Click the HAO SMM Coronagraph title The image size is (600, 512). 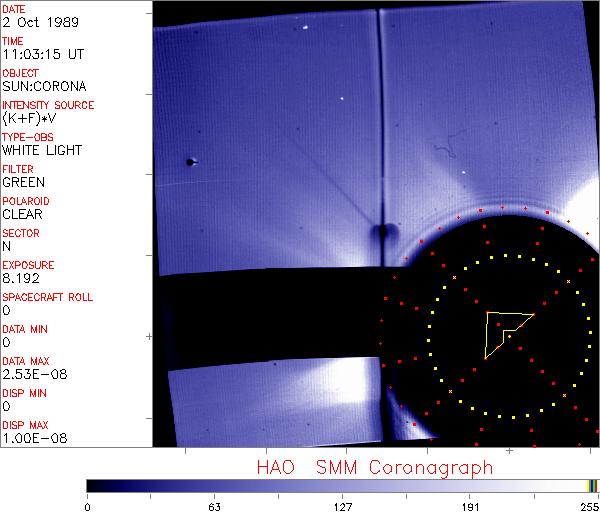[x=374, y=467]
